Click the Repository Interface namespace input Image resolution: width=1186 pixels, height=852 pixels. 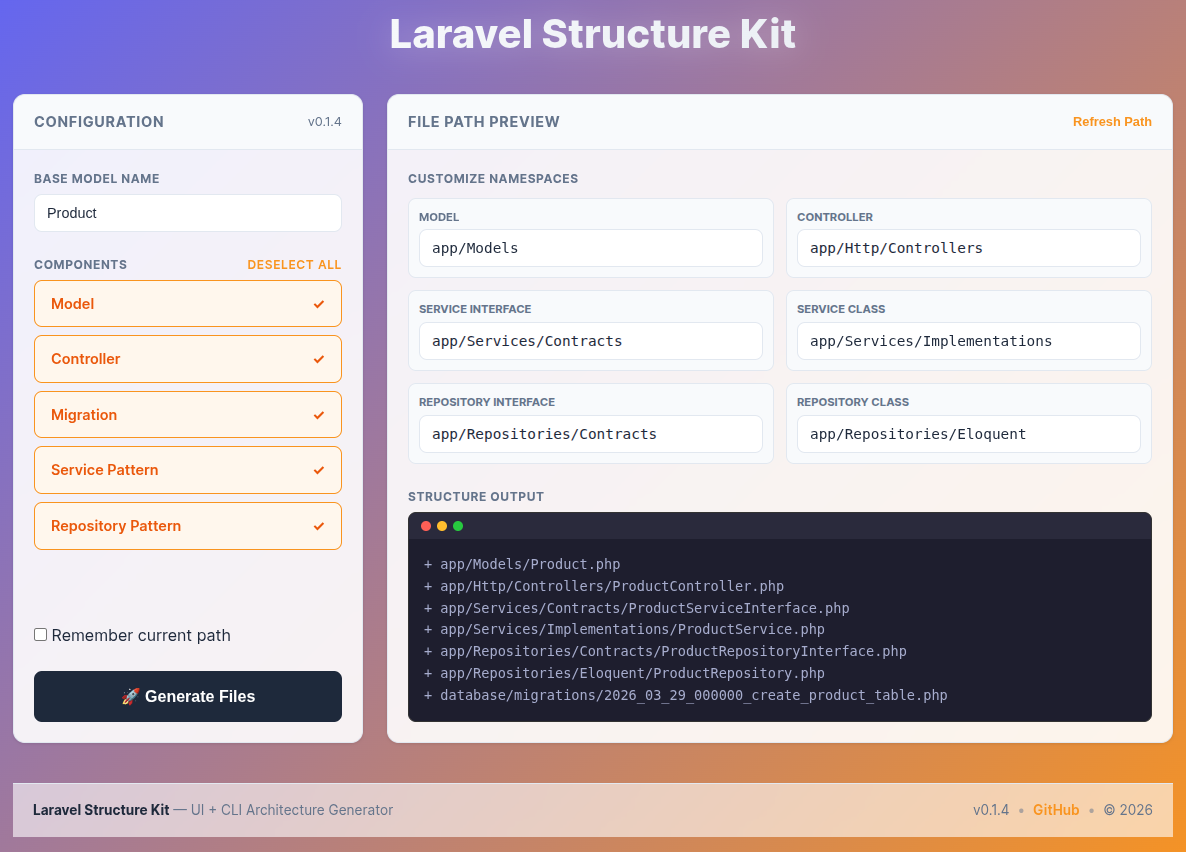(590, 434)
